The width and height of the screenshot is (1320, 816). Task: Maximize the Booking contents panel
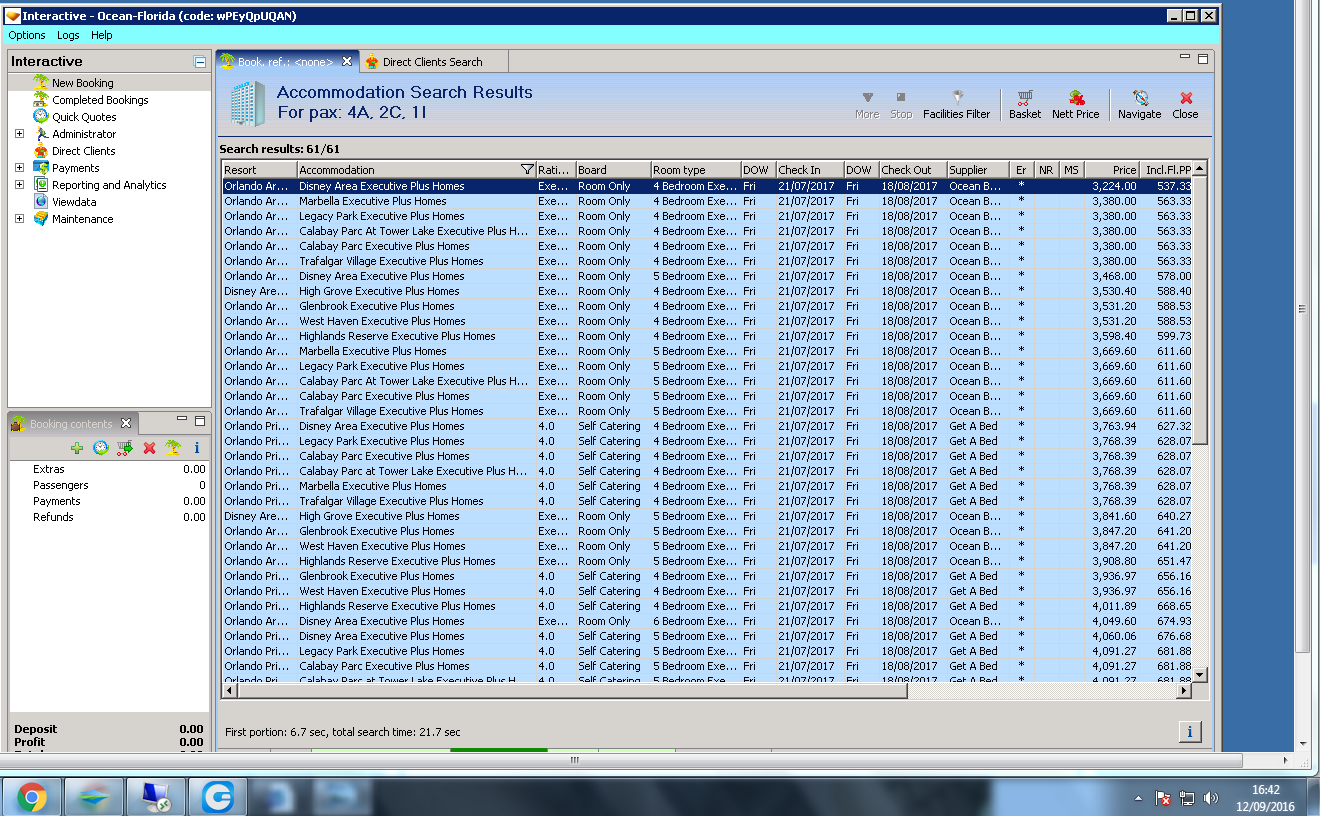(x=200, y=421)
